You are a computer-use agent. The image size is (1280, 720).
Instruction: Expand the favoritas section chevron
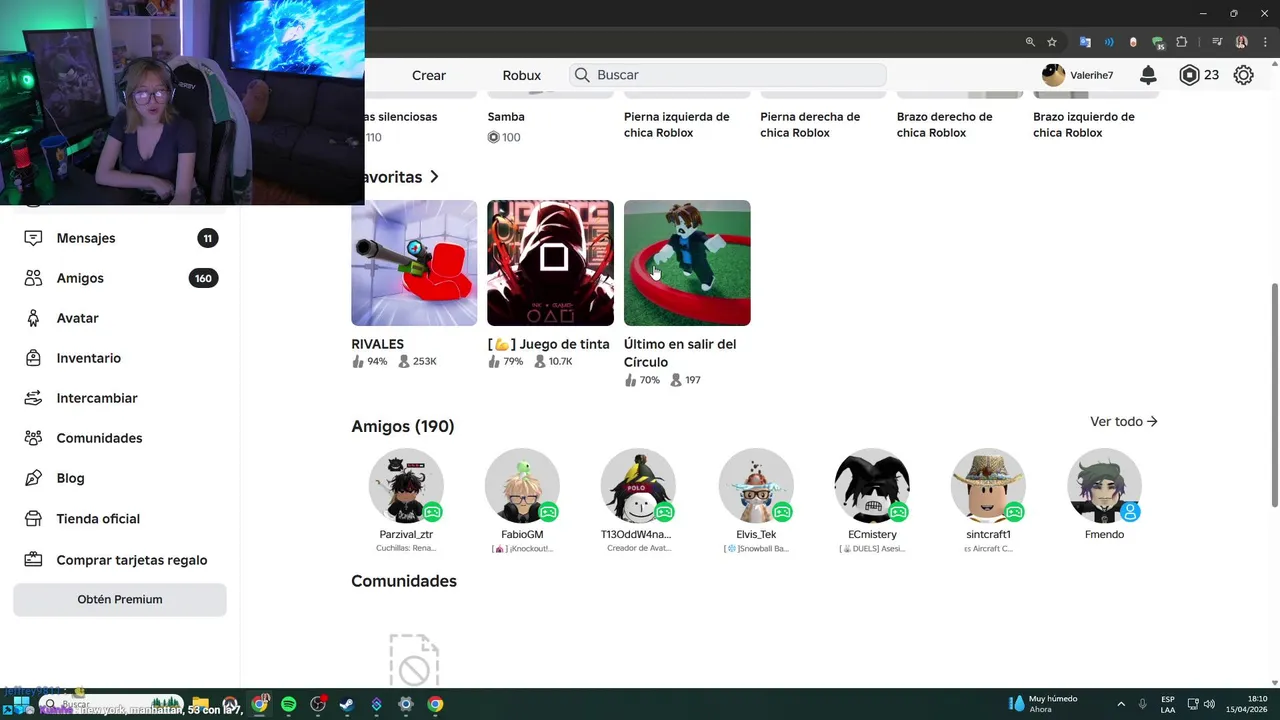[434, 177]
